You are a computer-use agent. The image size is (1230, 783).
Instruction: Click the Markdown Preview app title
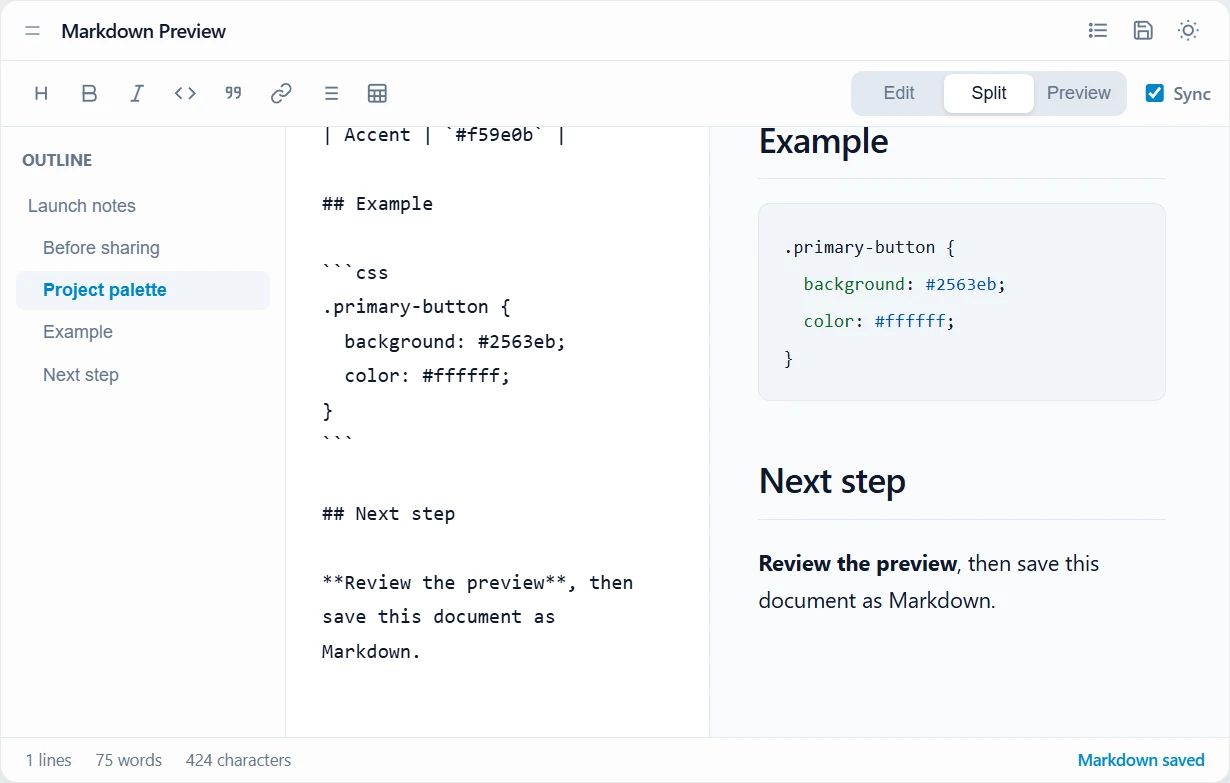[x=144, y=31]
